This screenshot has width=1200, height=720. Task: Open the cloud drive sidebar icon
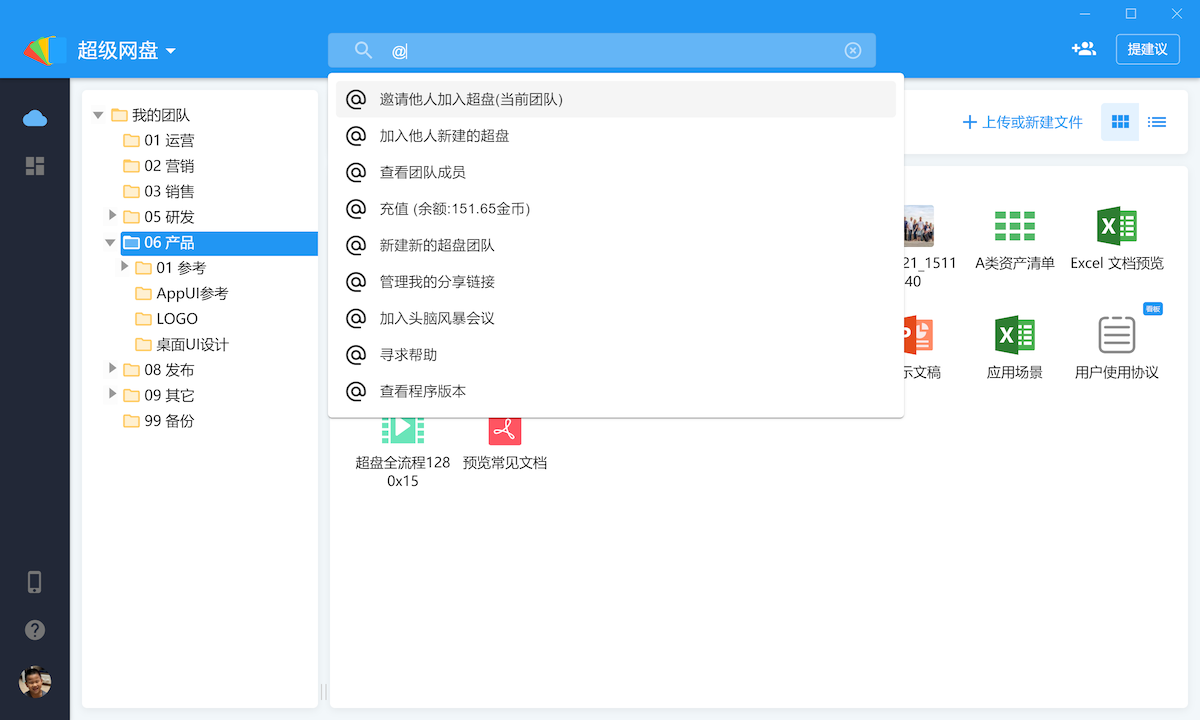pos(35,119)
